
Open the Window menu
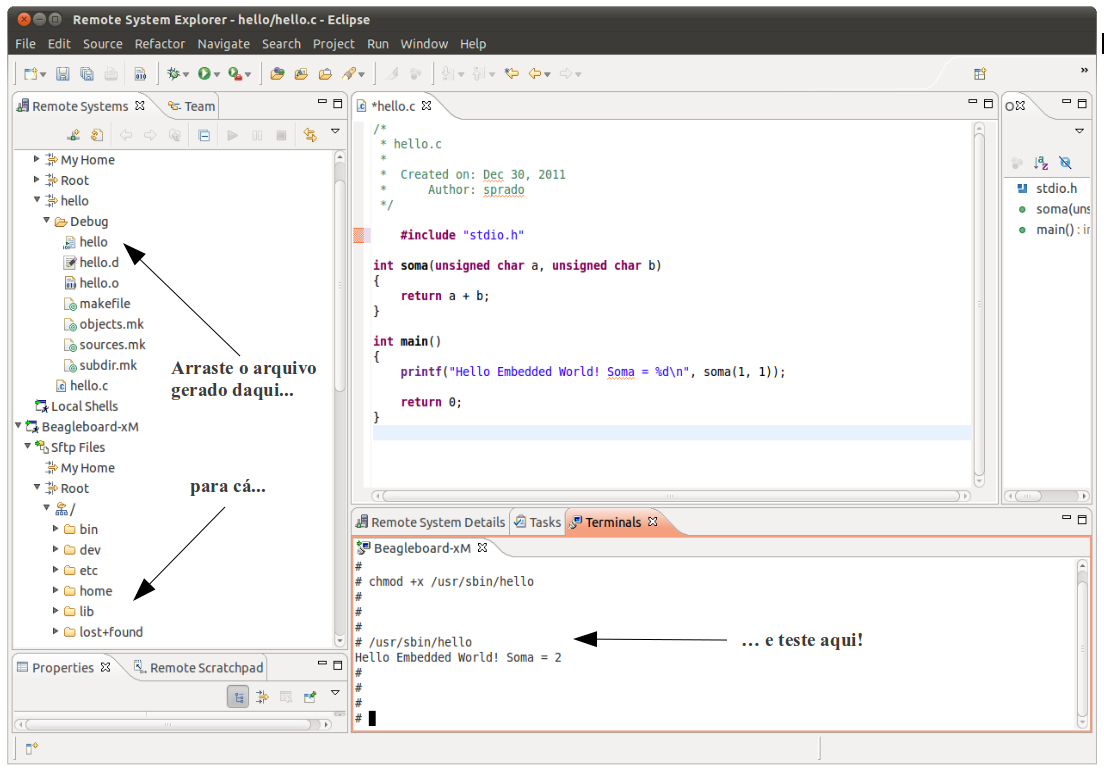(x=424, y=44)
